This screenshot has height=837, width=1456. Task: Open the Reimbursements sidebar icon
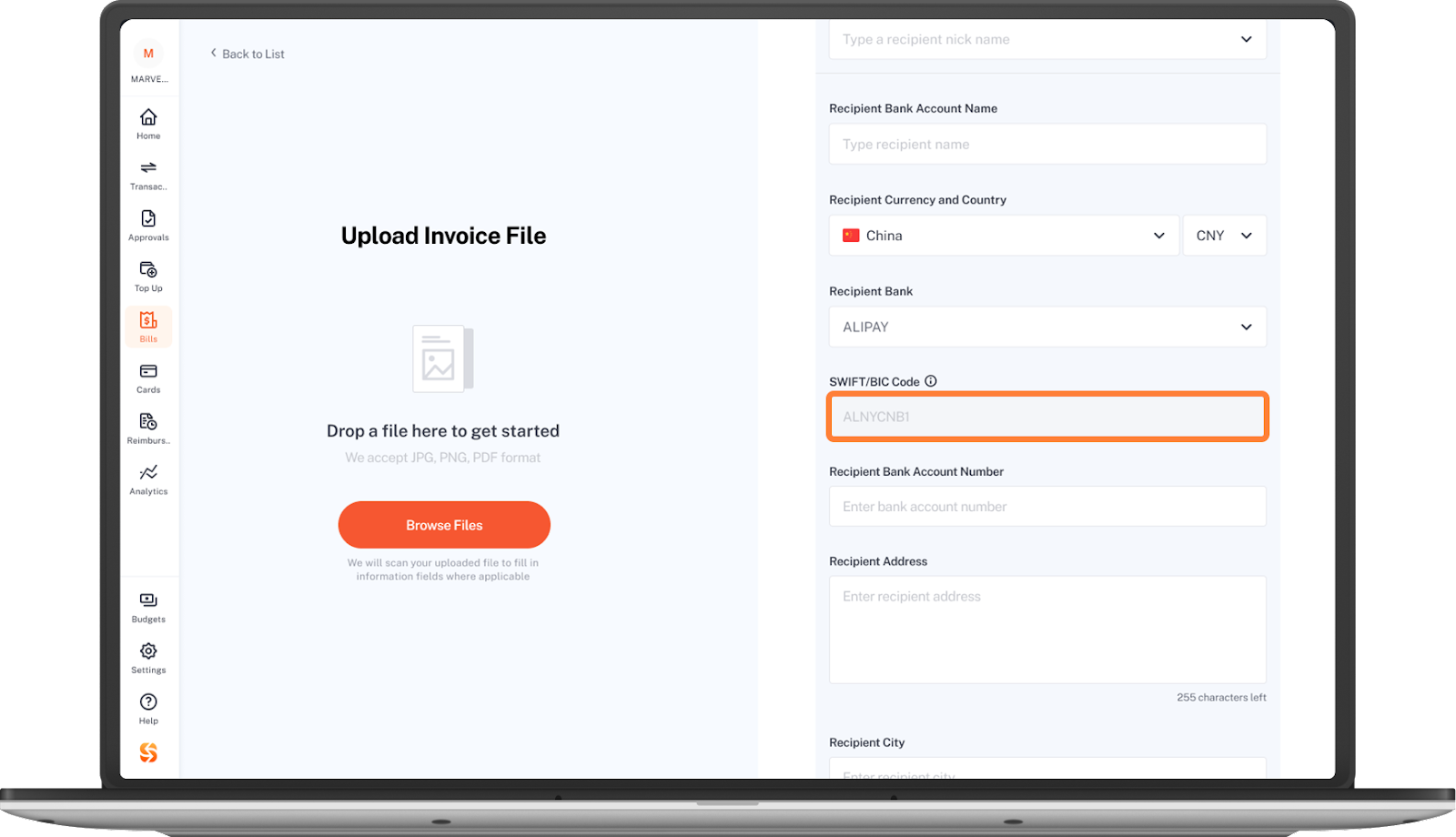coord(148,421)
